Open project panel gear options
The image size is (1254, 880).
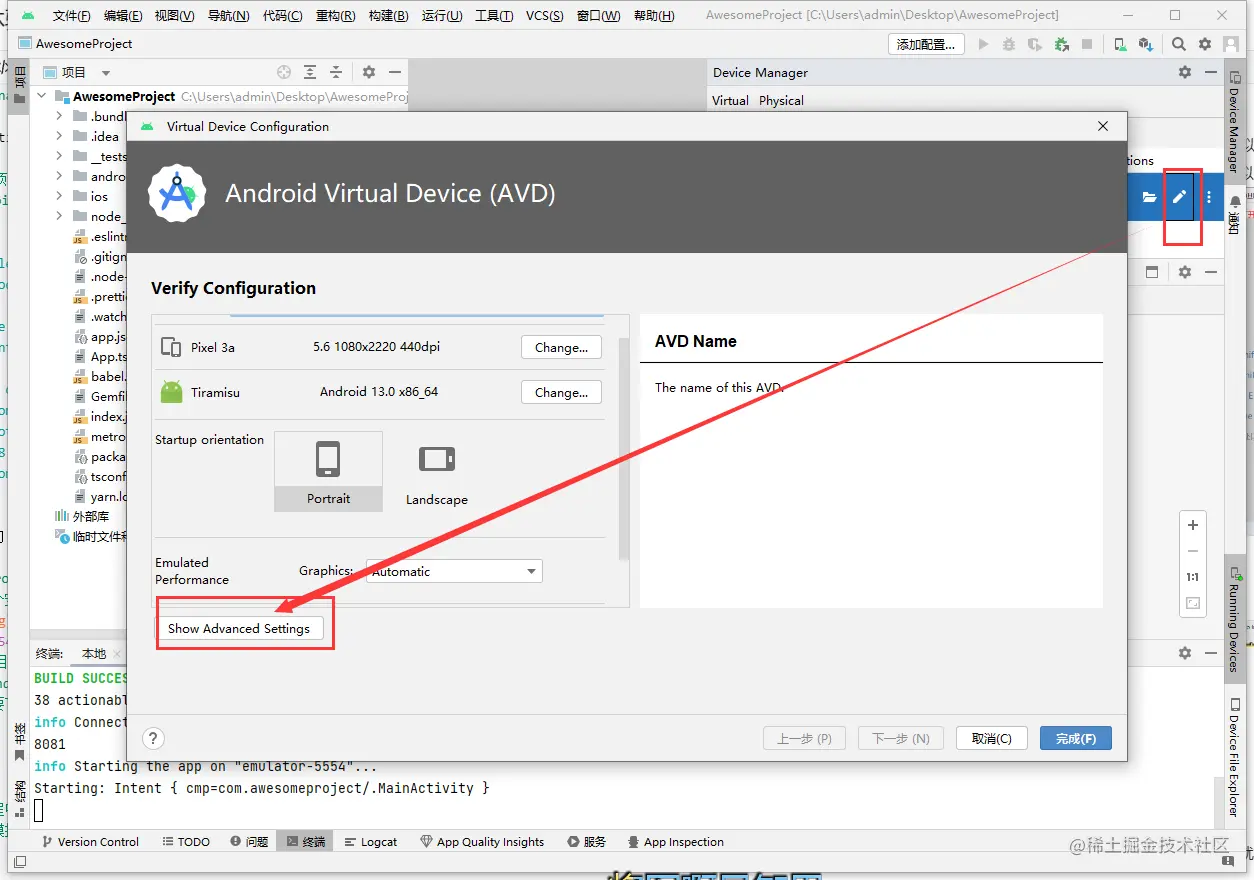369,72
